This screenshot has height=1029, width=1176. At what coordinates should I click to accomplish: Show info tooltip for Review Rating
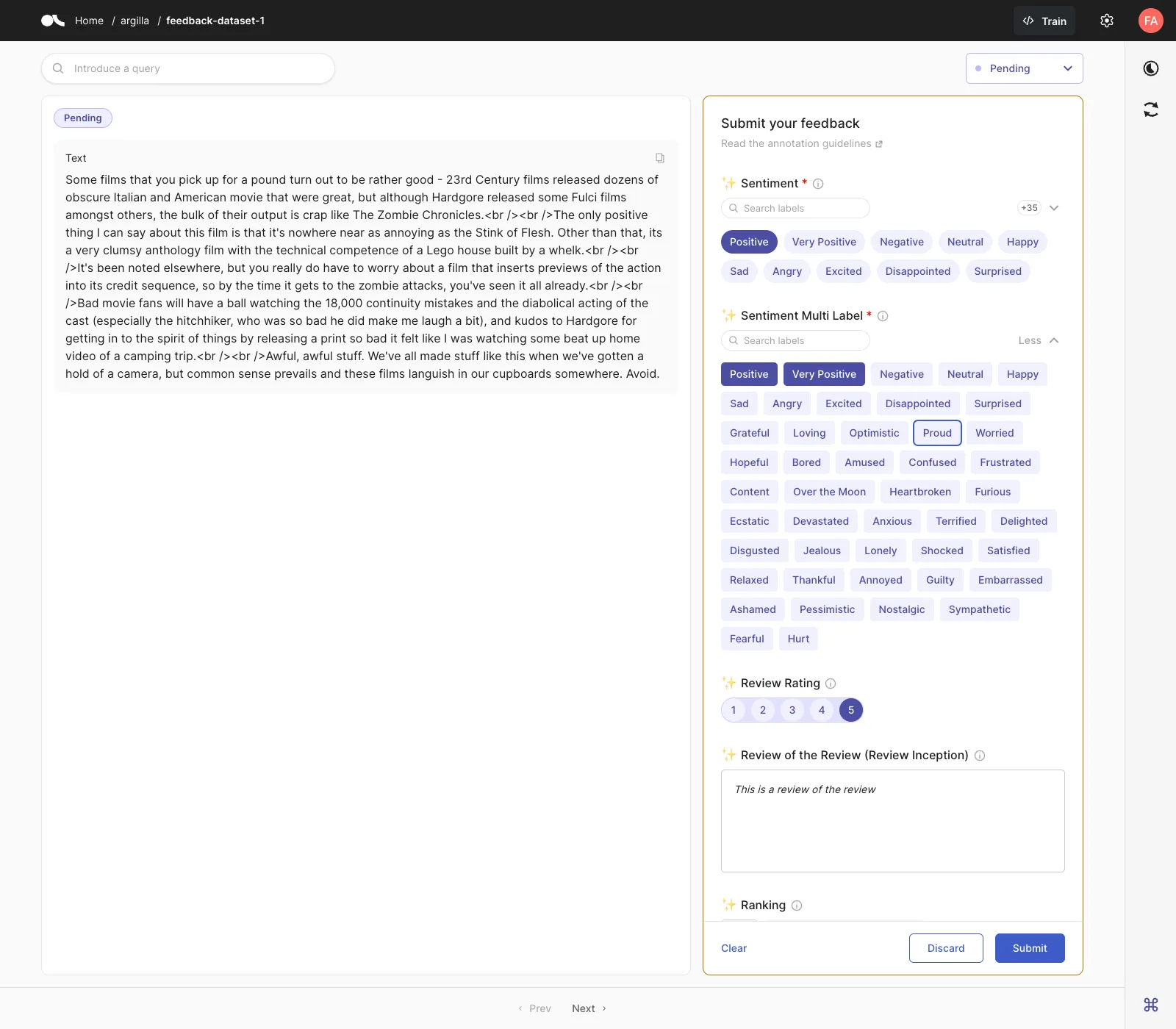831,684
